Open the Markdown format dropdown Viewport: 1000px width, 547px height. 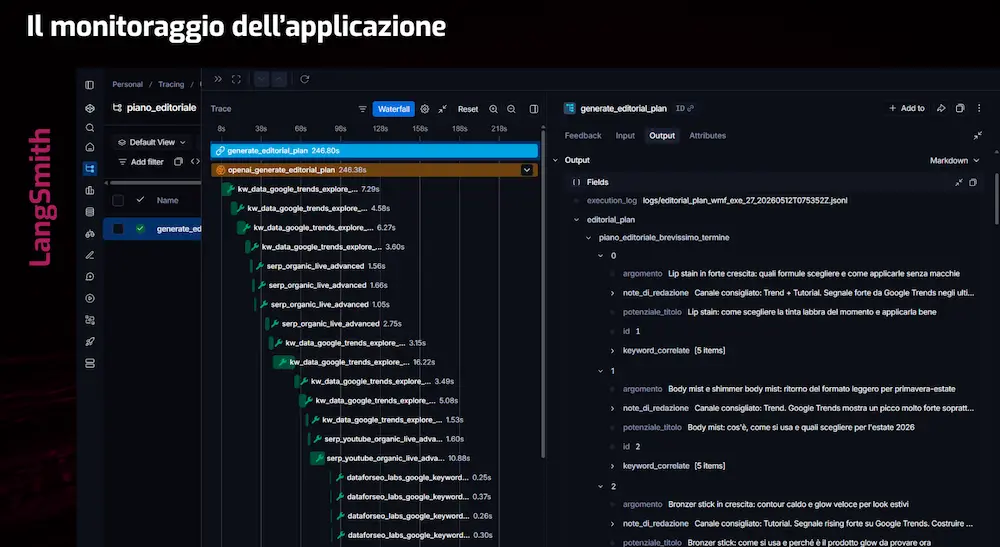click(954, 161)
